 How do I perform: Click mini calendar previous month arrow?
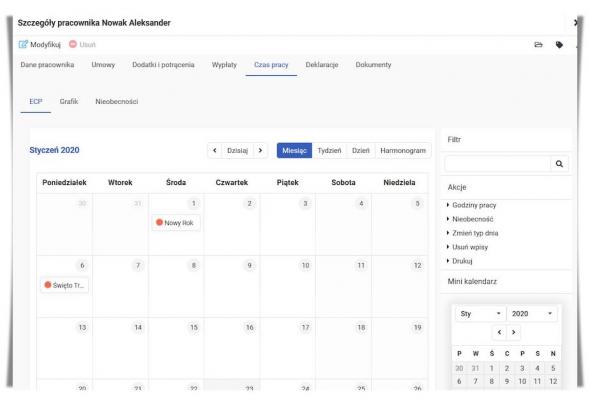coord(499,332)
